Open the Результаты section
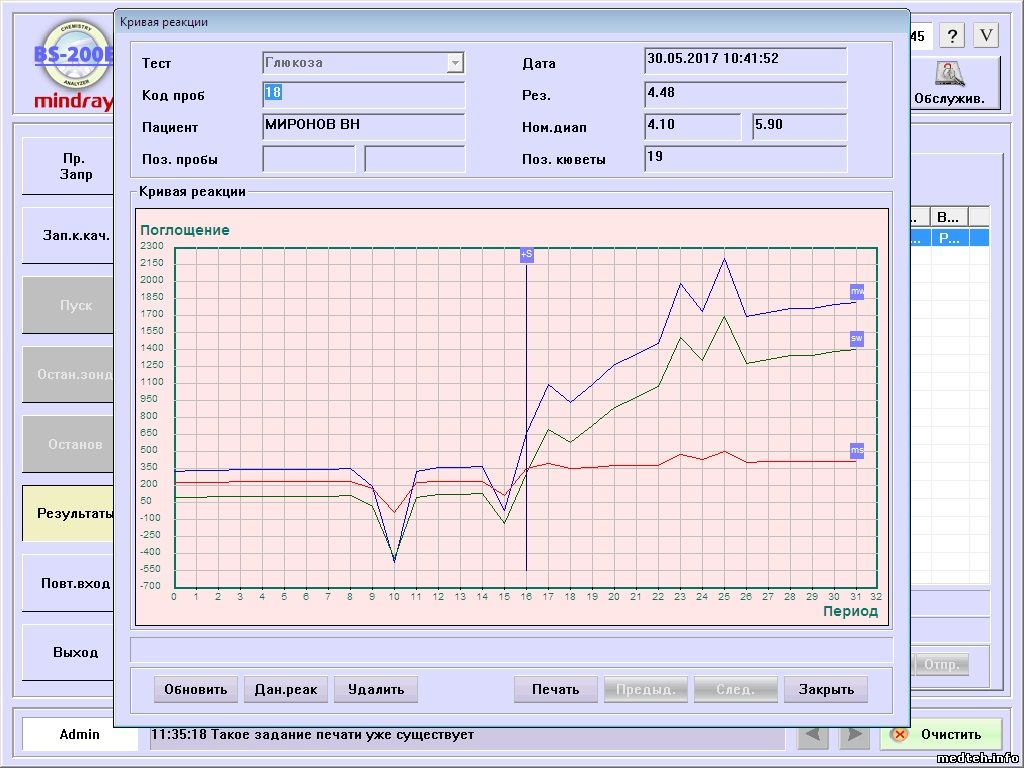Screen dimensions: 1024x768 click(69, 514)
